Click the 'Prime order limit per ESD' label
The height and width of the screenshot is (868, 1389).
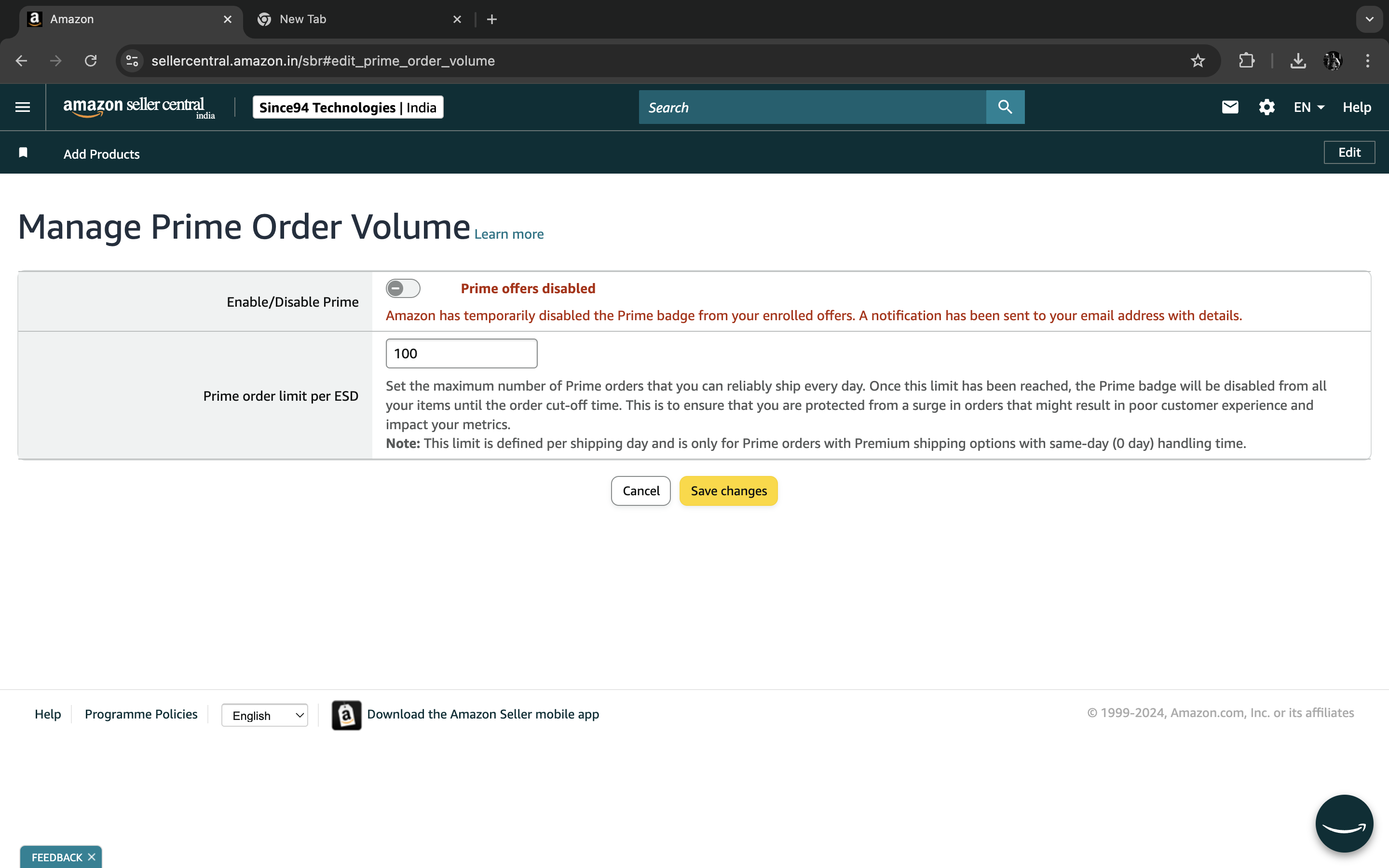281,396
